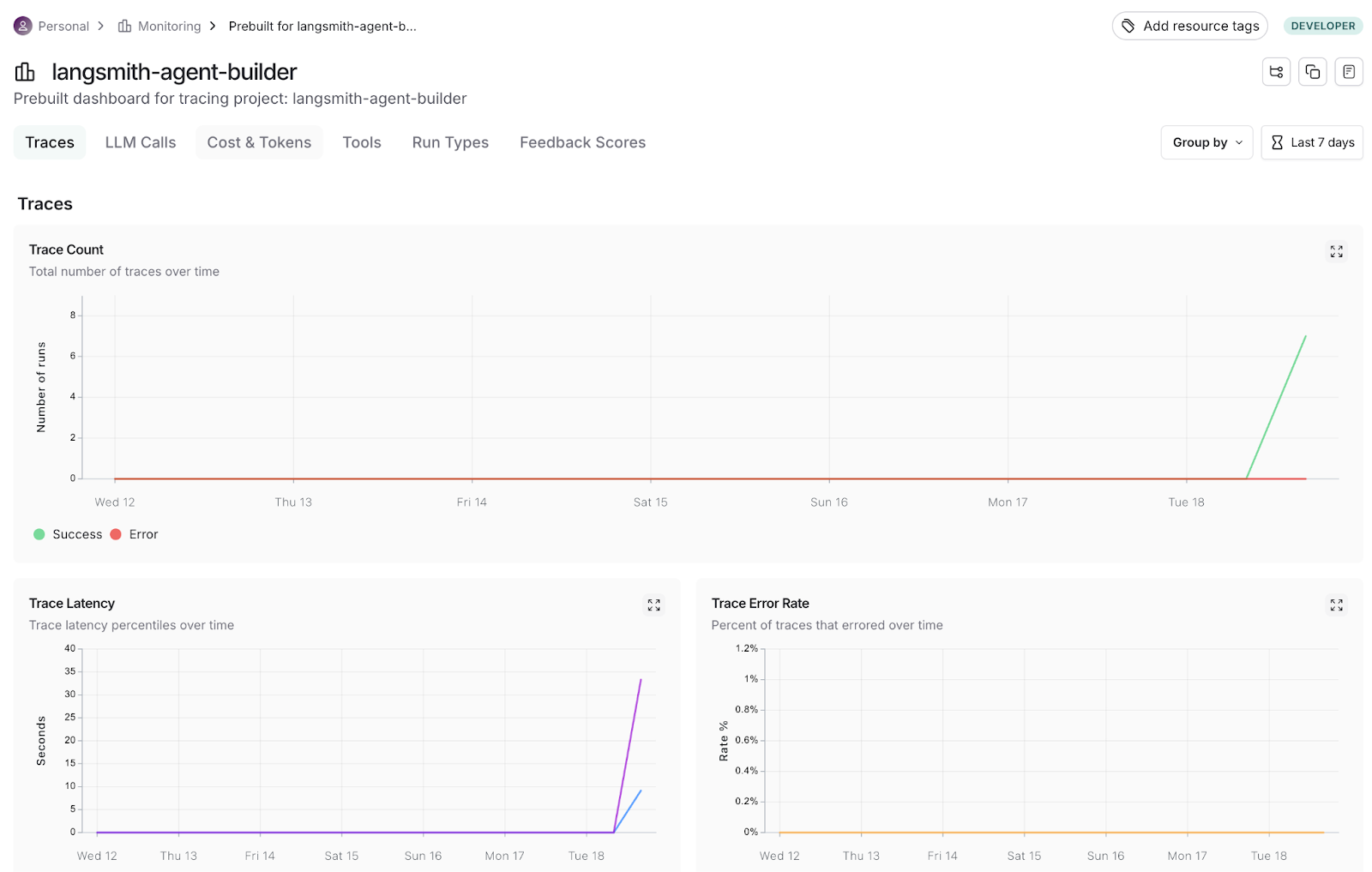Click the Add resource tags button
1372x872 pixels.
[1189, 26]
